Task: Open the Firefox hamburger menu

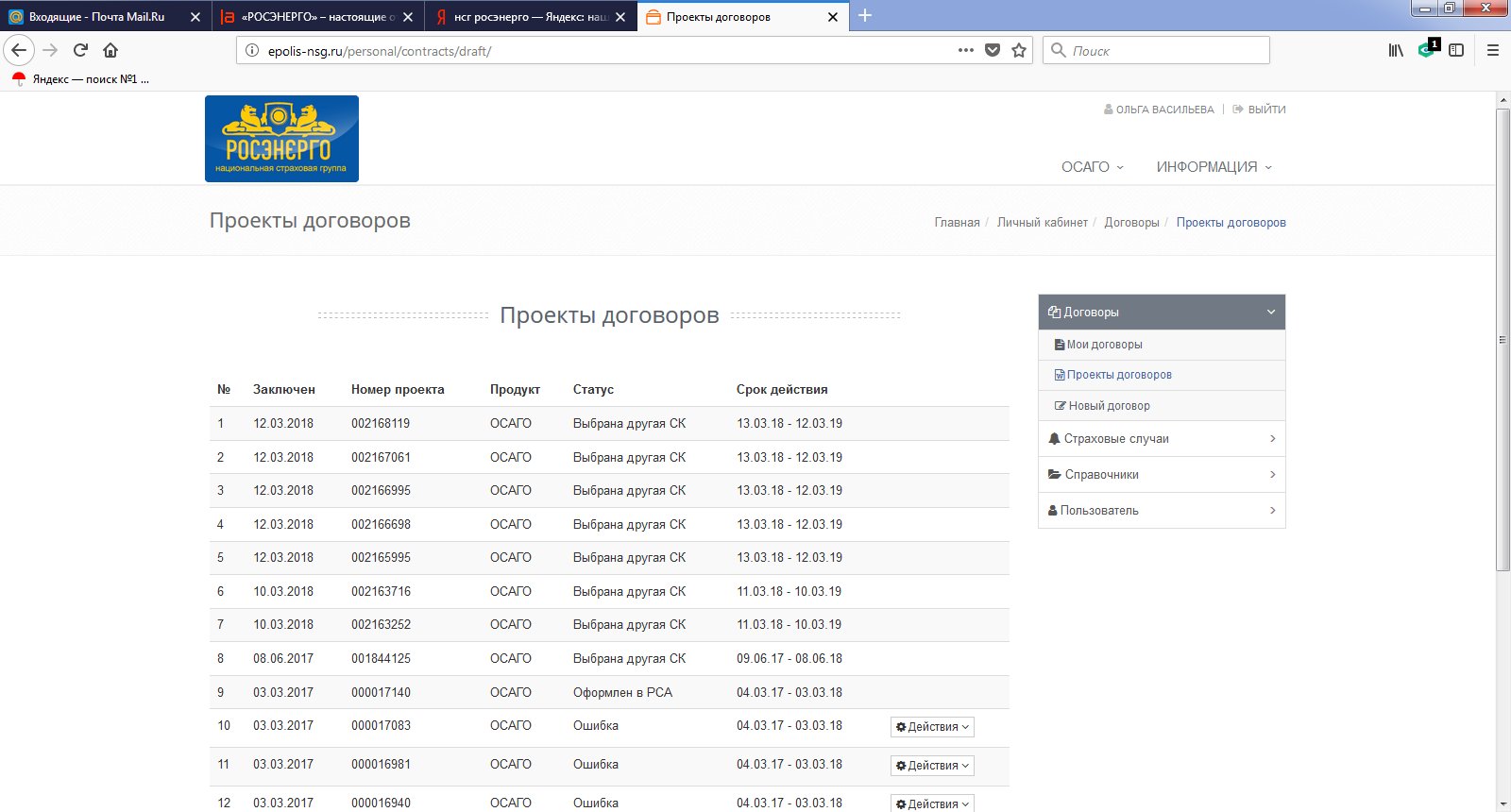Action: tap(1493, 50)
